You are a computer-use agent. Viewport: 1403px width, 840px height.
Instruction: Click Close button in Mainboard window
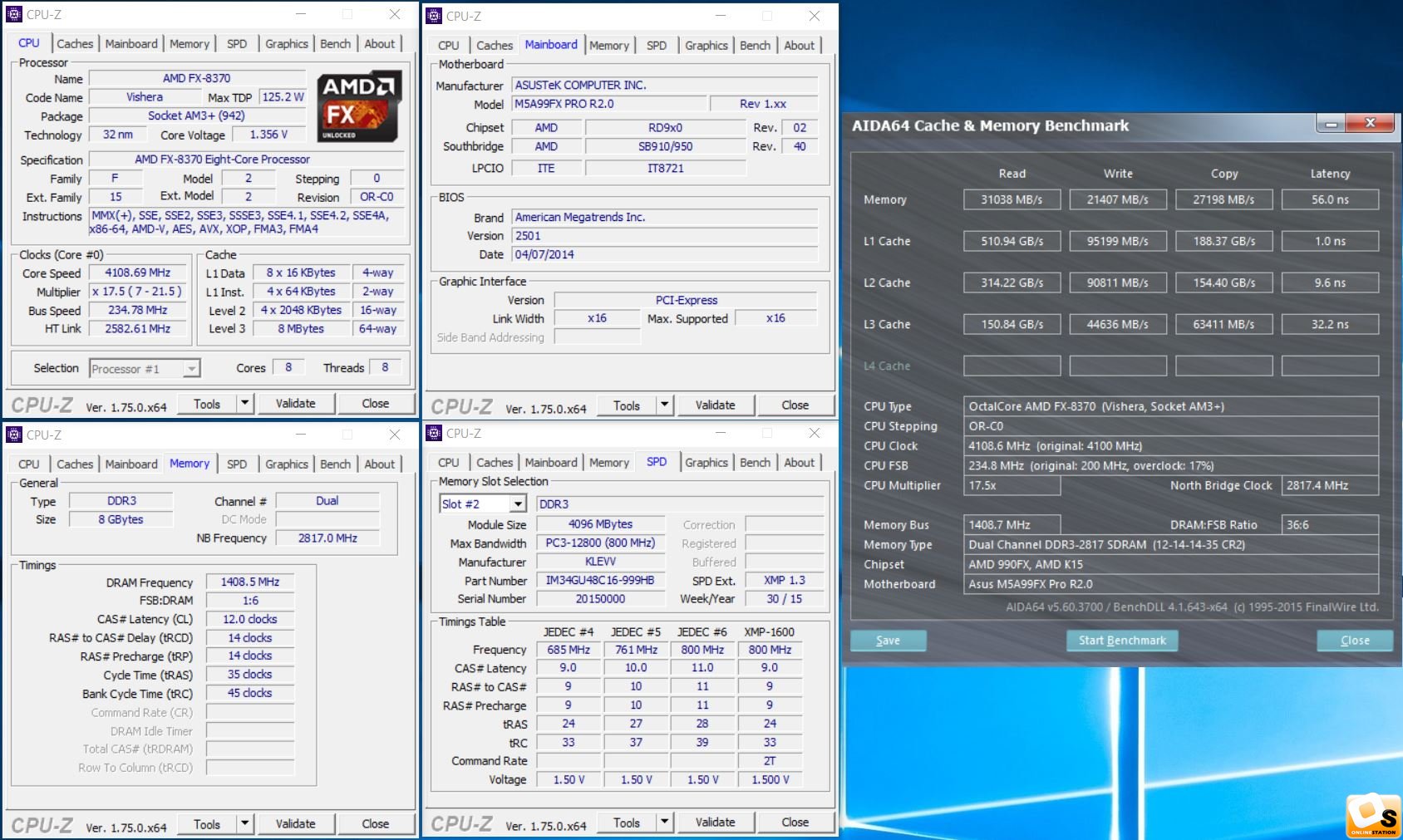[x=795, y=405]
